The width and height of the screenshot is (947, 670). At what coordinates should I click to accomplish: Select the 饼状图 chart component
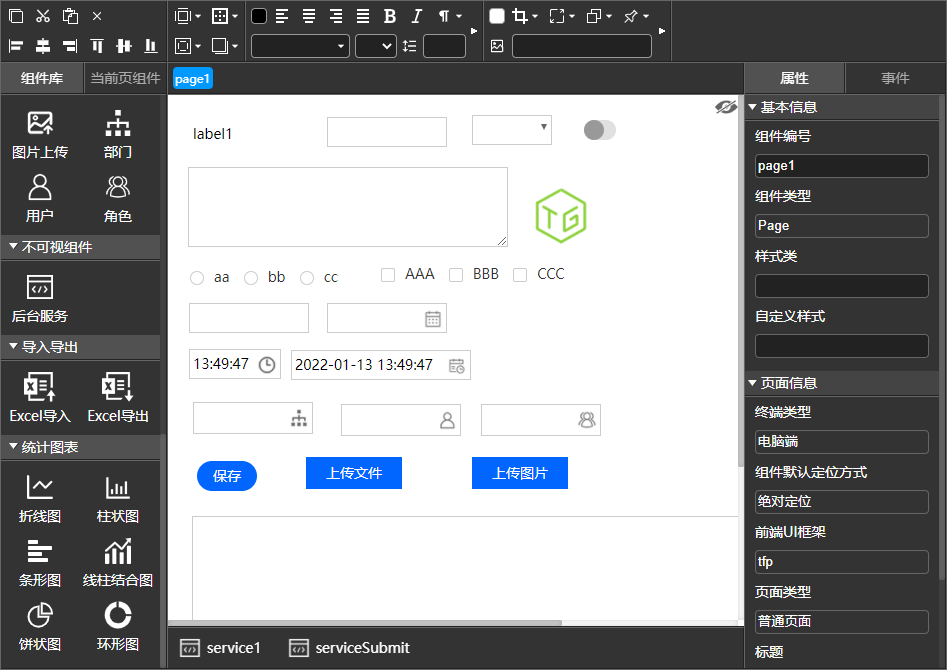click(40, 627)
